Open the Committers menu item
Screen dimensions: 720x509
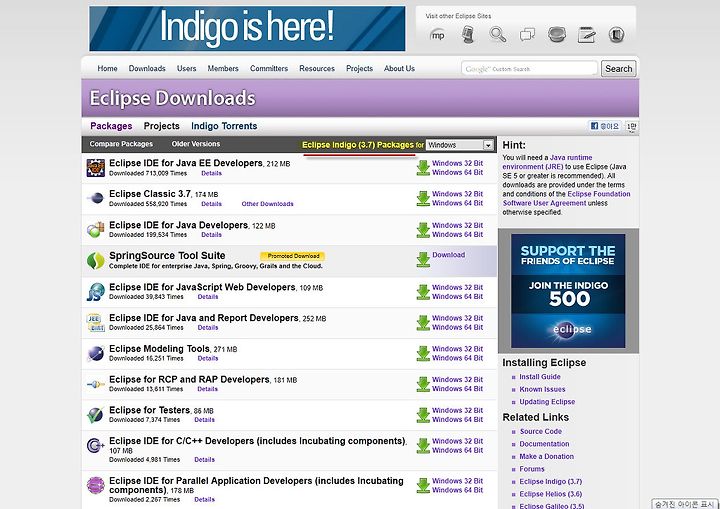[269, 68]
